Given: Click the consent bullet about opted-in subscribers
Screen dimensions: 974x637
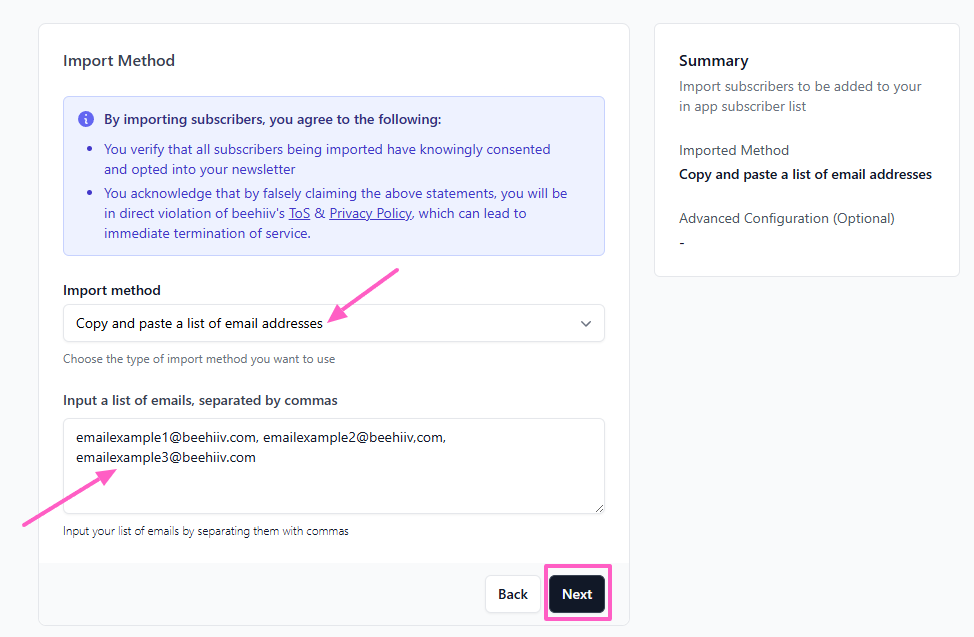Looking at the screenshot, I should coord(327,159).
